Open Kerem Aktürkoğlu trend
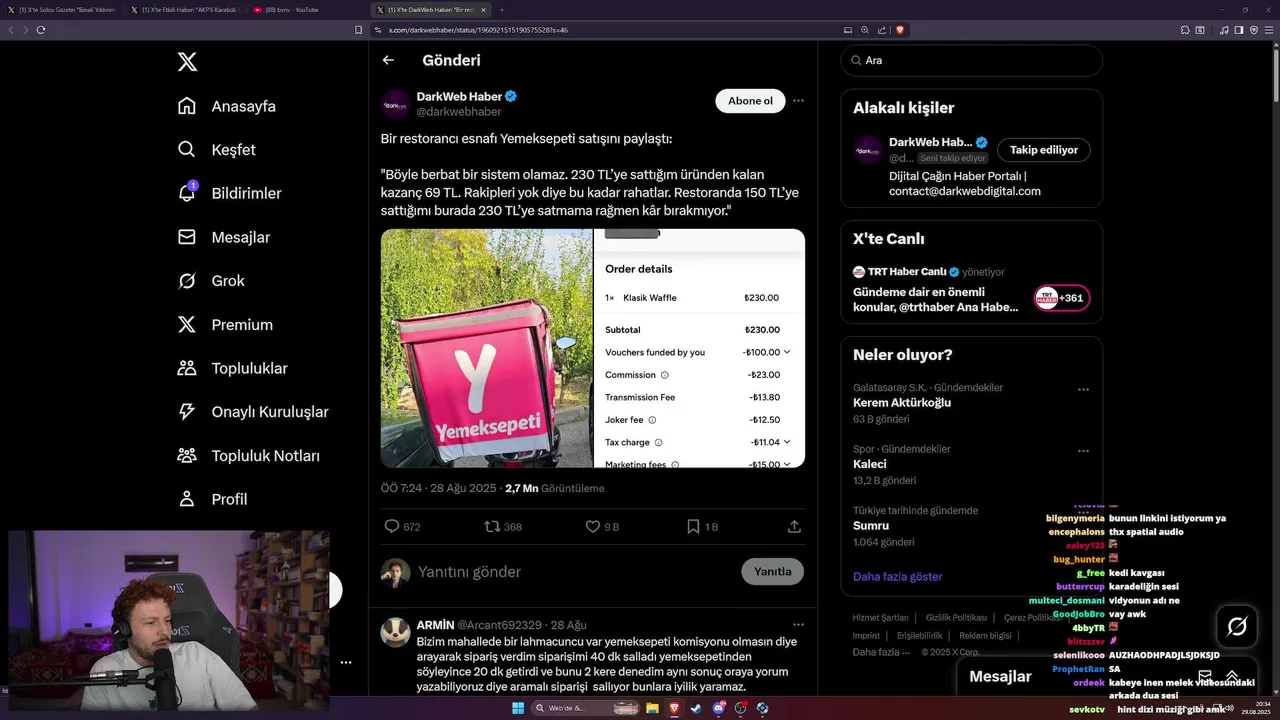The height and width of the screenshot is (720, 1280). [902, 402]
